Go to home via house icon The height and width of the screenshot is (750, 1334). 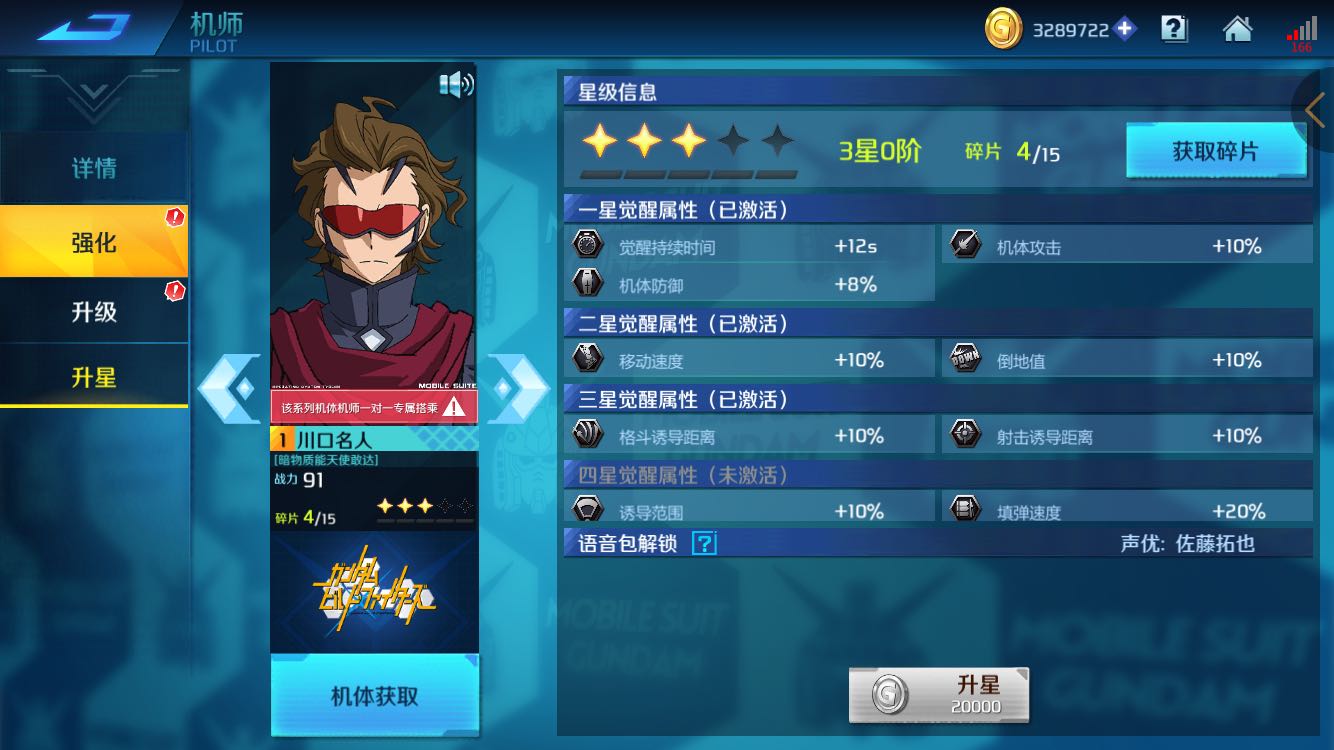[1237, 29]
